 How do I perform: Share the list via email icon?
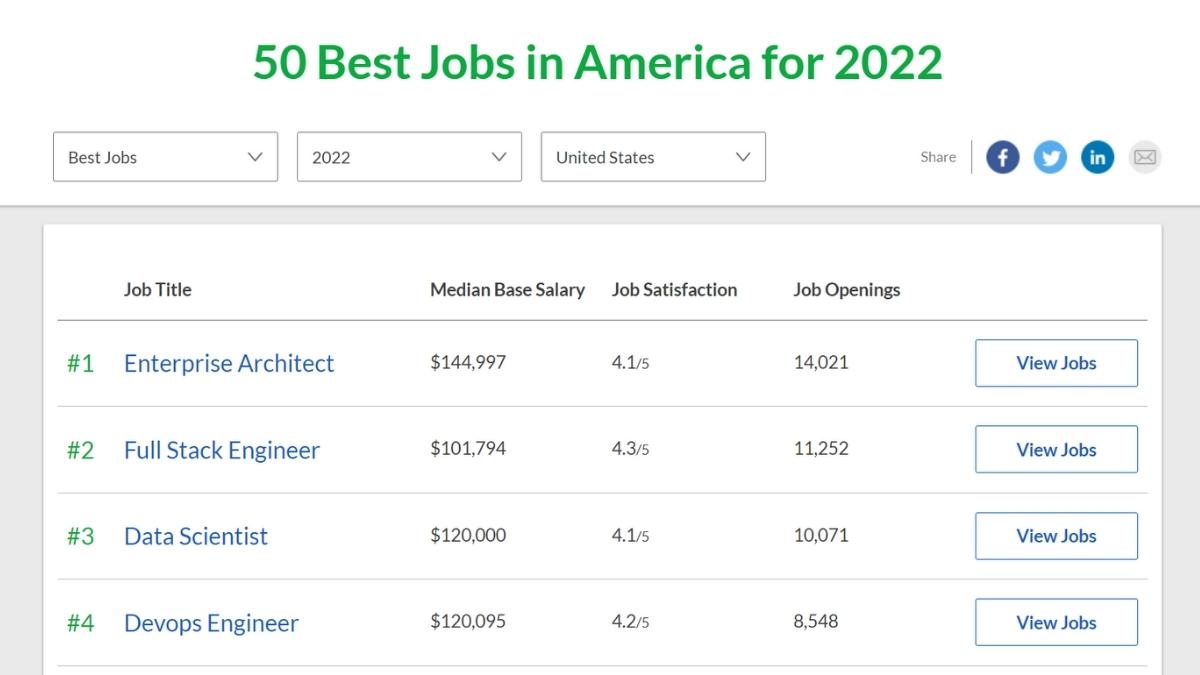pyautogui.click(x=1145, y=157)
